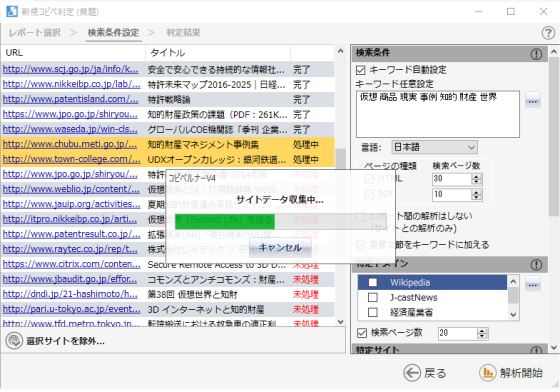This screenshot has width=560, height=392.
Task: Open the www.weblio.jp URL link
Action: 71,189
